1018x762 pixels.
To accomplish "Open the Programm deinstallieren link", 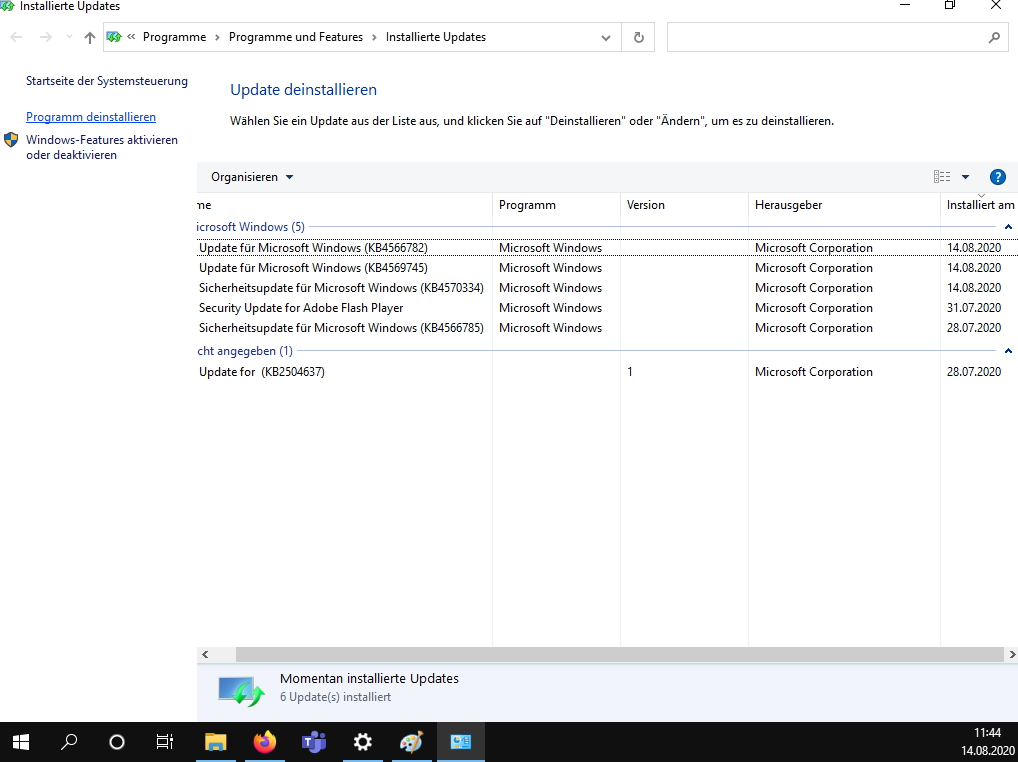I will 91,117.
